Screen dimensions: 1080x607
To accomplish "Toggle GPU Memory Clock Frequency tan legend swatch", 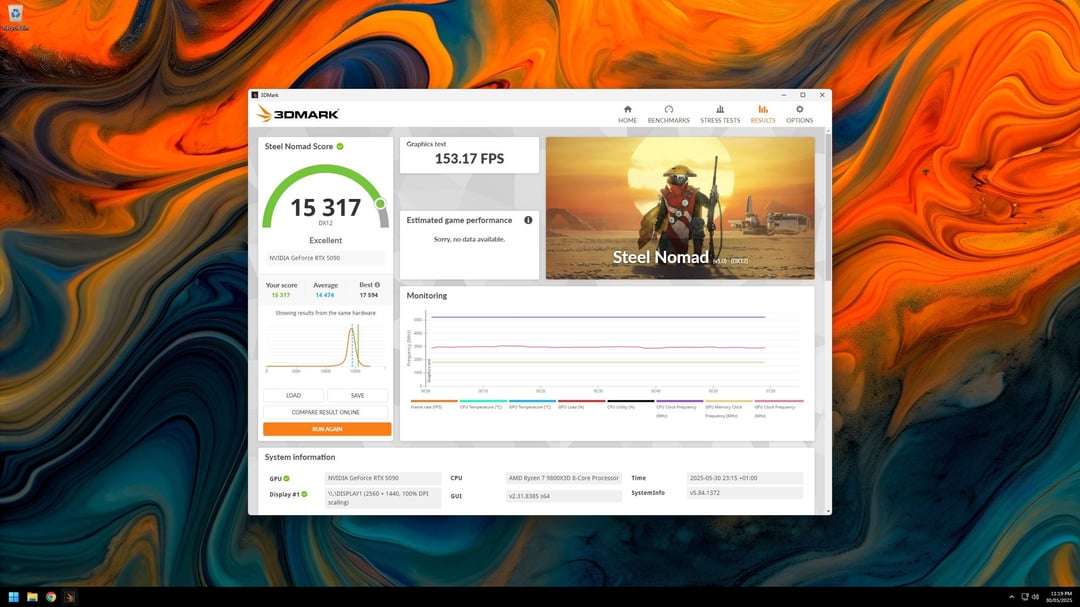I will 729,401.
